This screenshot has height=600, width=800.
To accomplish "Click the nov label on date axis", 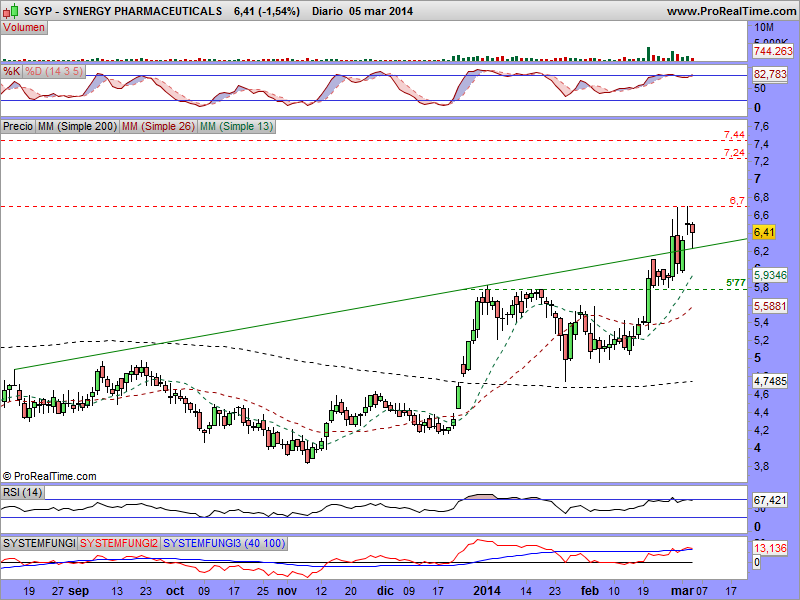I will pyautogui.click(x=287, y=591).
